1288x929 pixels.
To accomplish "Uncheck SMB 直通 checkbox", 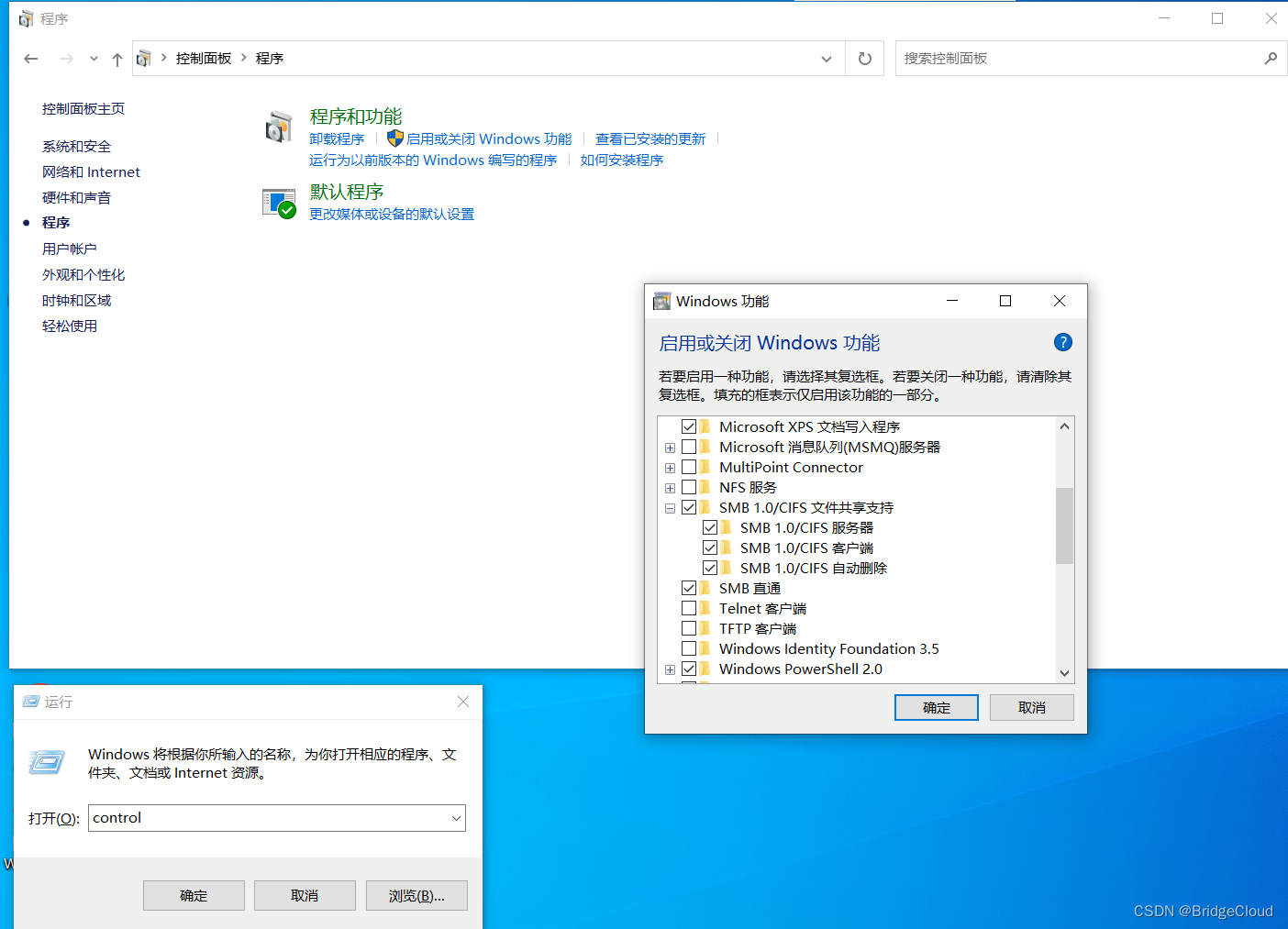I will click(689, 588).
